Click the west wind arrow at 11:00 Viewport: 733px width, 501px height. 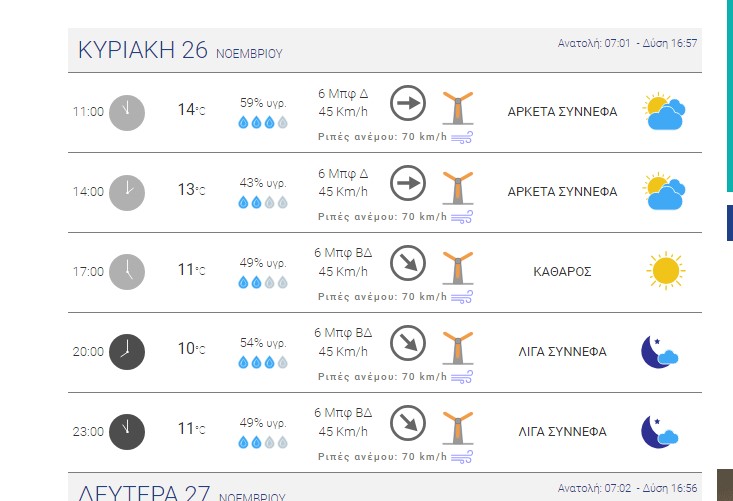(x=408, y=102)
